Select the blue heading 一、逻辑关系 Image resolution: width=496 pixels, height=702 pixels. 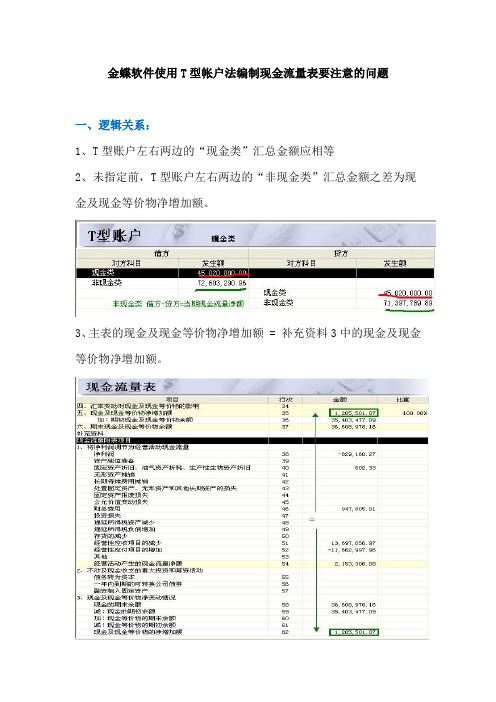coord(113,125)
